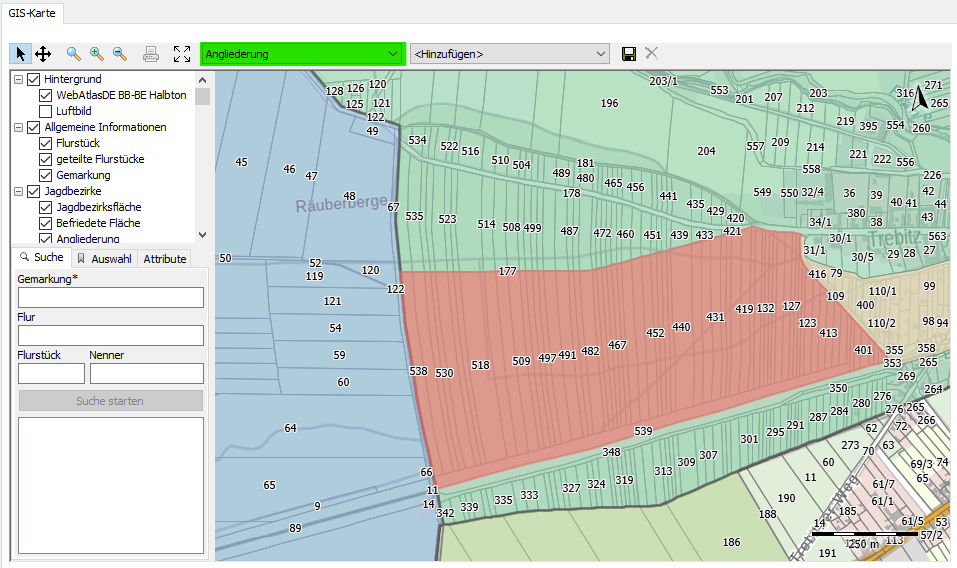957x568 pixels.
Task: Save with the floppy disk icon
Action: (629, 54)
